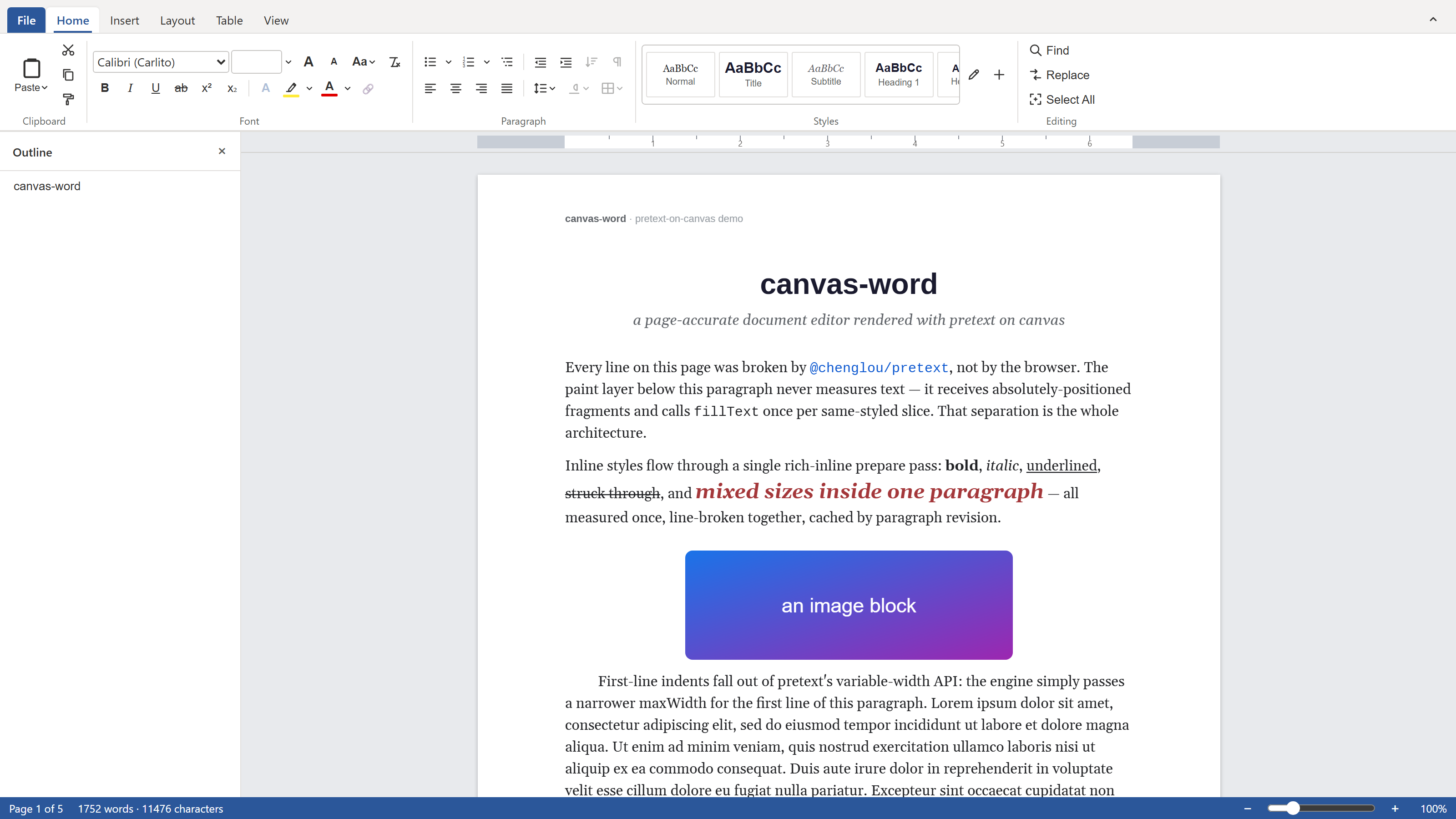
Task: Switch to the Home tab
Action: pyautogui.click(x=73, y=20)
